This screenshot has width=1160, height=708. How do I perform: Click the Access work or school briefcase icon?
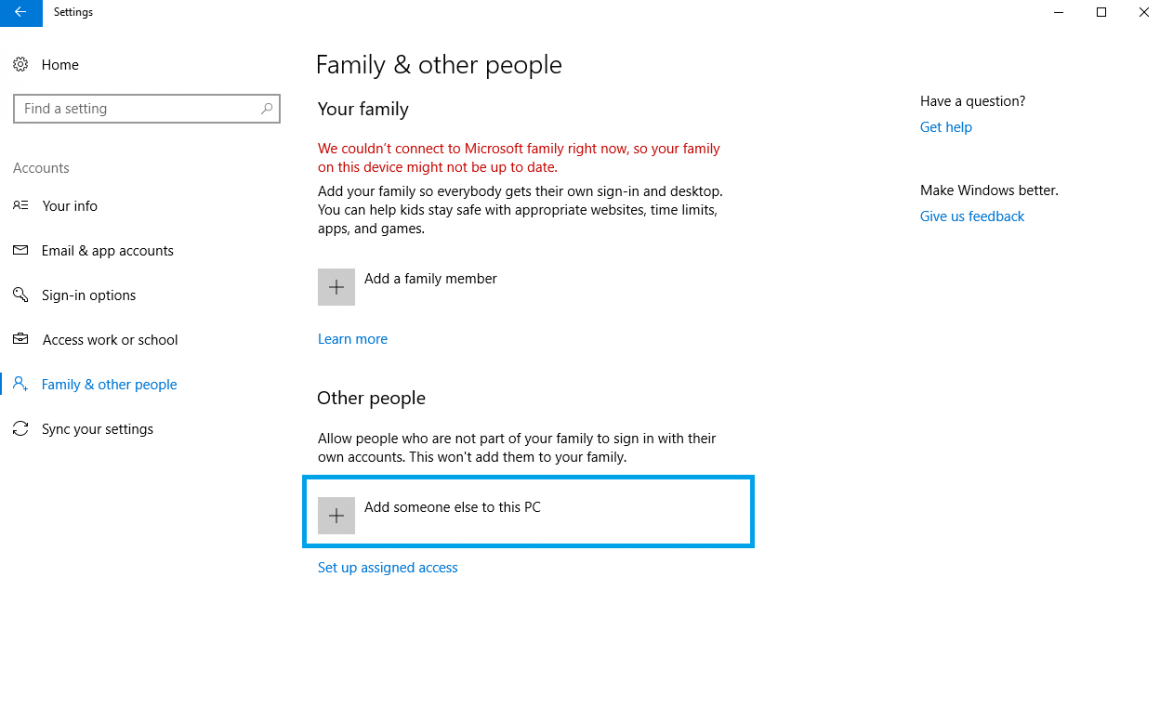coord(21,339)
